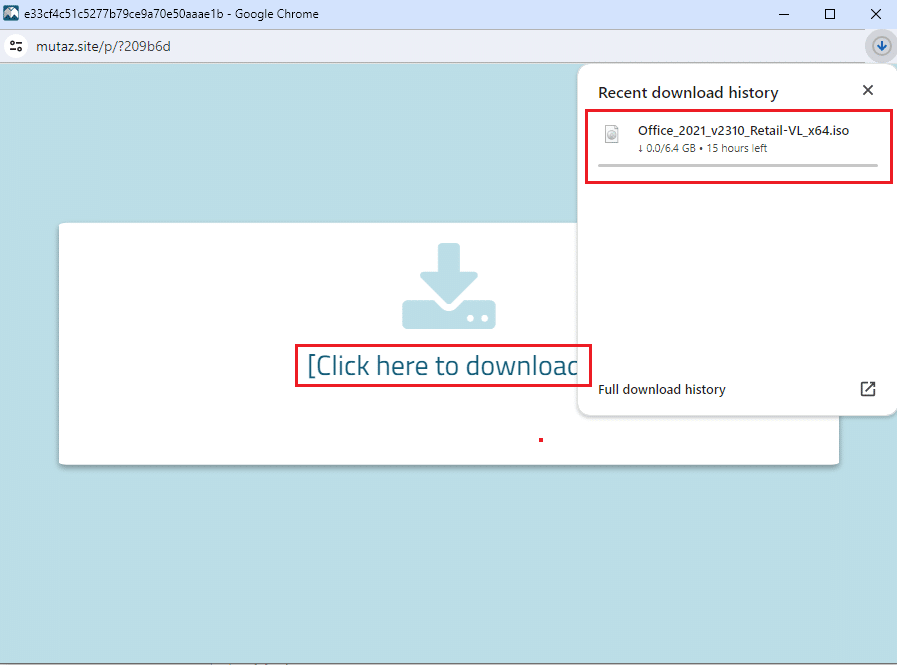Click the ISO file icon in downloads
Screen dimensions: 897x665
point(612,134)
